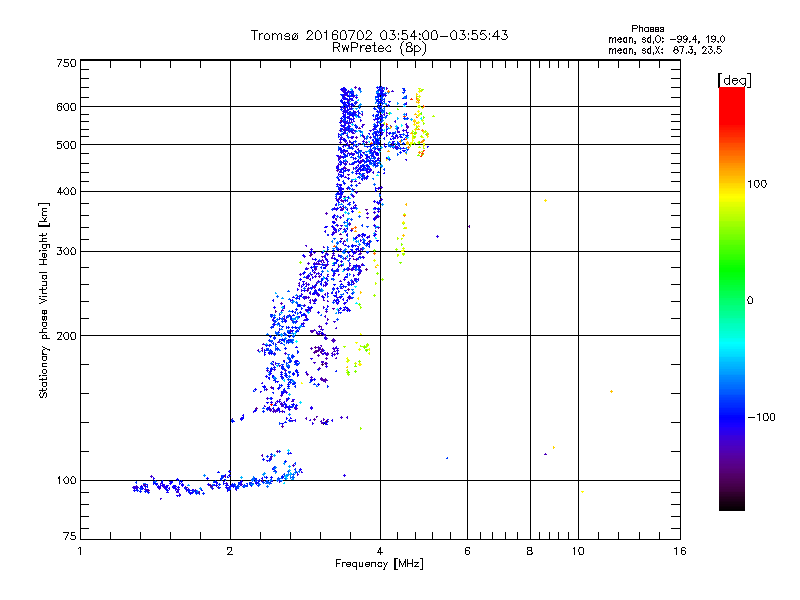
Task: Click the colorbar label '100'
Action: pyautogui.click(x=757, y=184)
